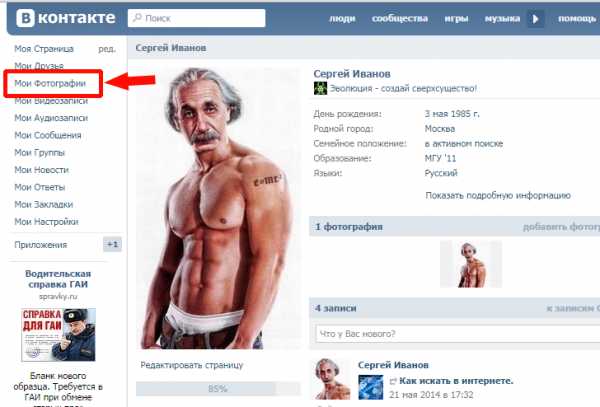The image size is (600, 407).
Task: Open Мои Настройки in left menu
Action: click(x=46, y=221)
